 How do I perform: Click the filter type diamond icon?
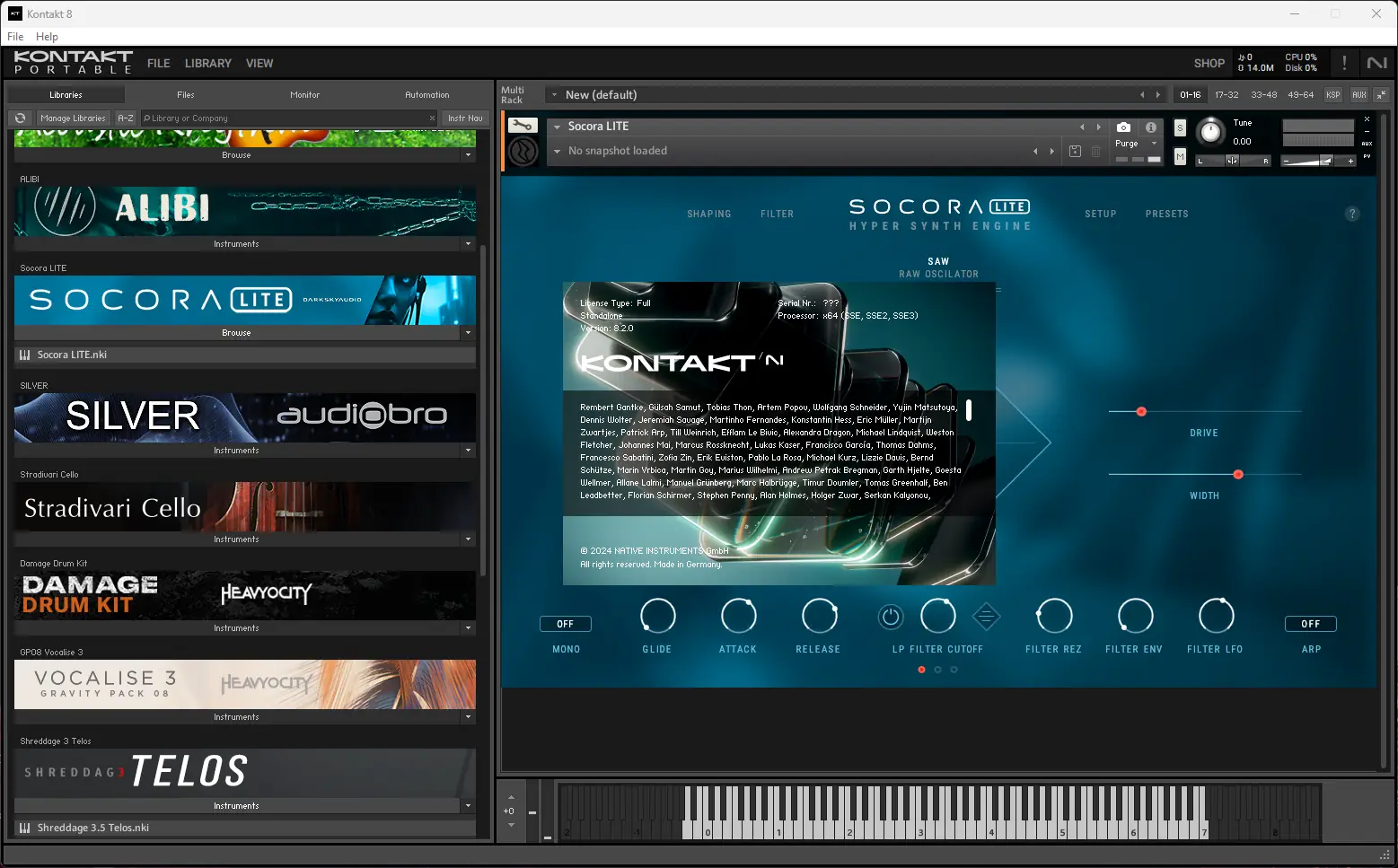986,617
